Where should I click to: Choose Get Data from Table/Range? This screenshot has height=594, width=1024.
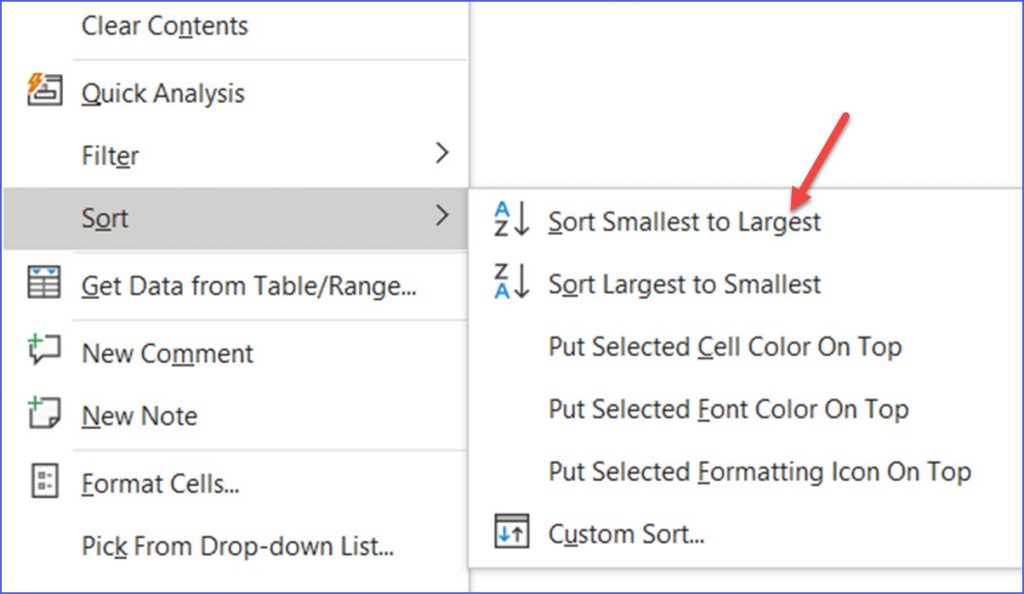coord(249,287)
